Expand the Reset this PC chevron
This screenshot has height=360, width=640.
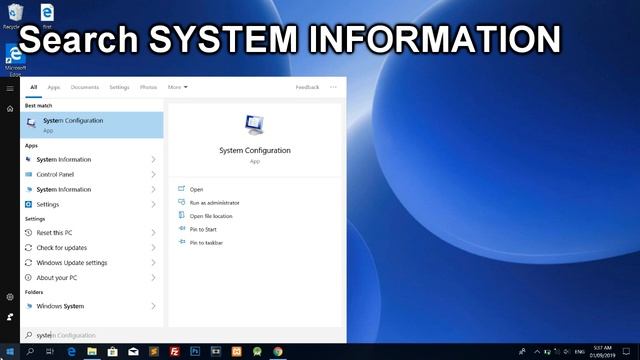(153, 233)
